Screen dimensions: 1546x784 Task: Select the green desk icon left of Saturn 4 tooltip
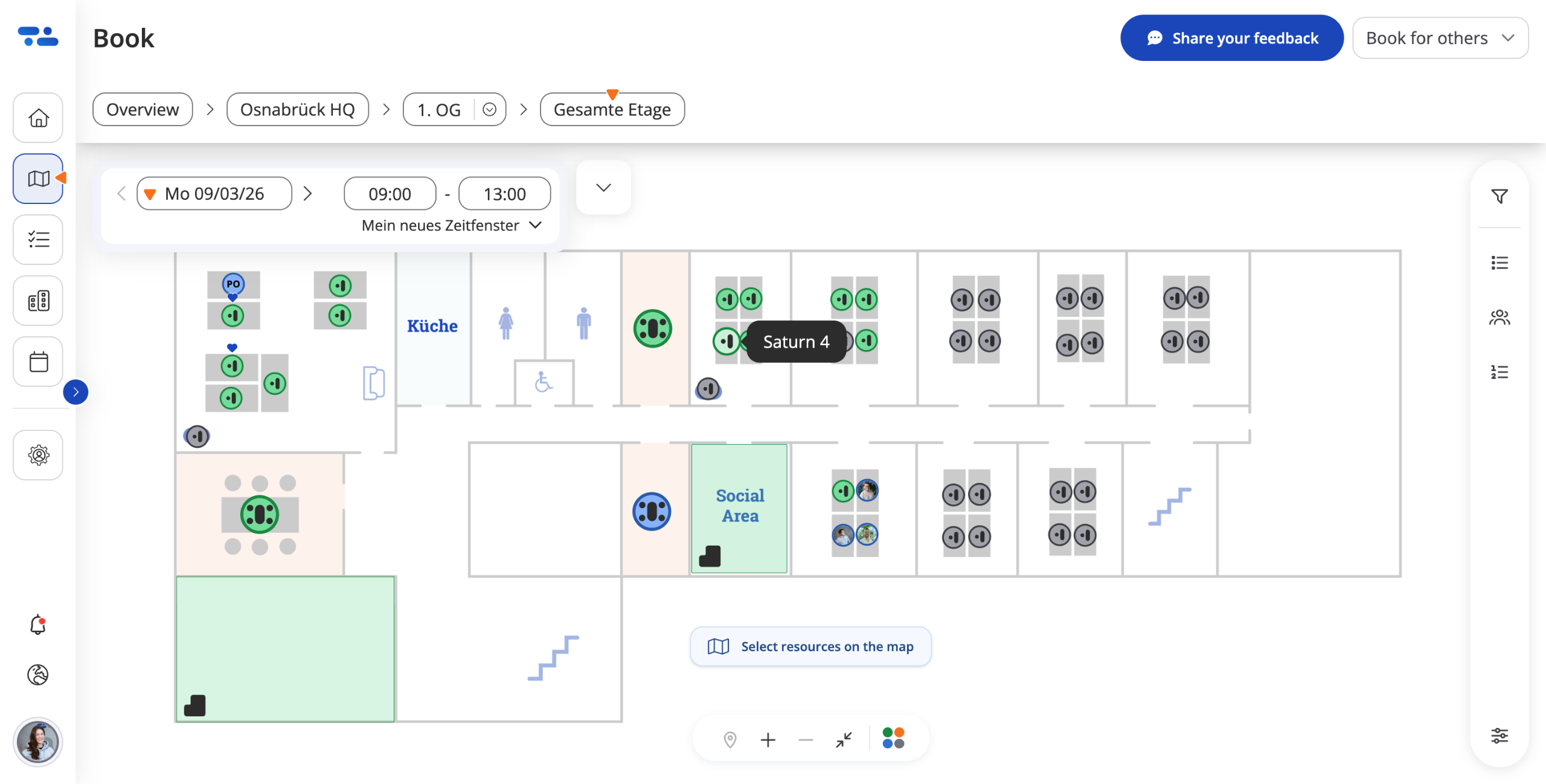[x=726, y=341]
